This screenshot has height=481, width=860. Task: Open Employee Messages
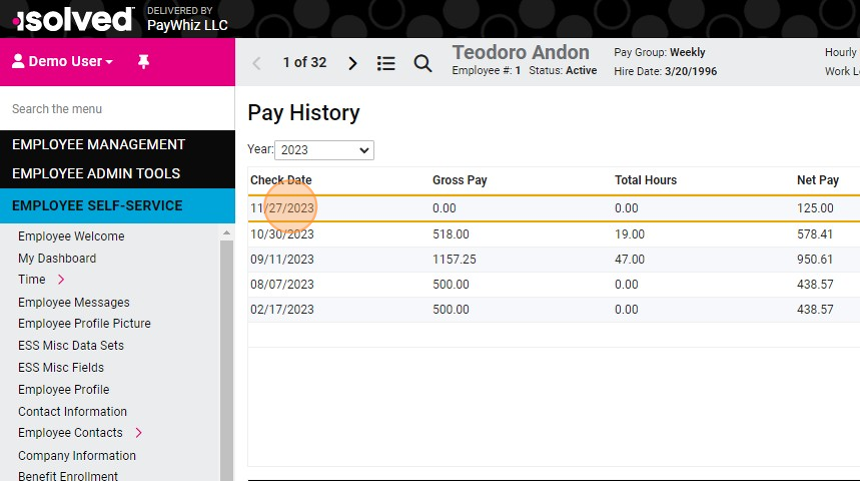click(x=74, y=302)
